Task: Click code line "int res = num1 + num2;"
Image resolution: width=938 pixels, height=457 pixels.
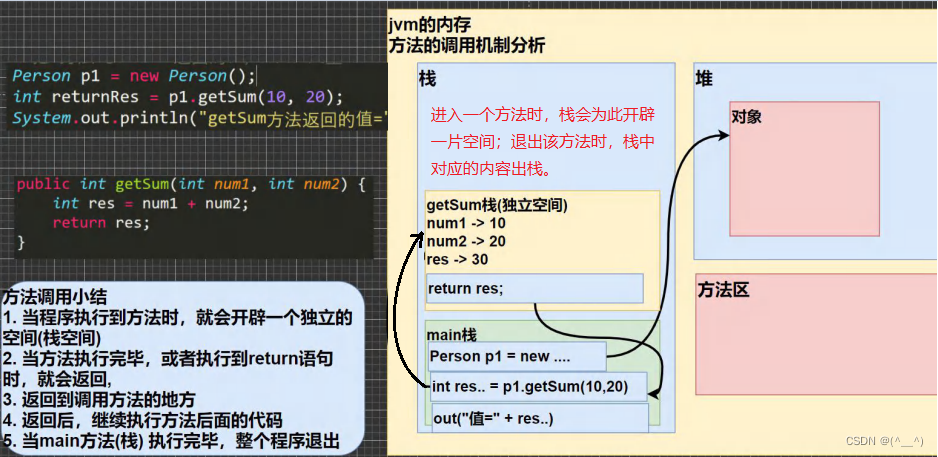Action: point(150,203)
